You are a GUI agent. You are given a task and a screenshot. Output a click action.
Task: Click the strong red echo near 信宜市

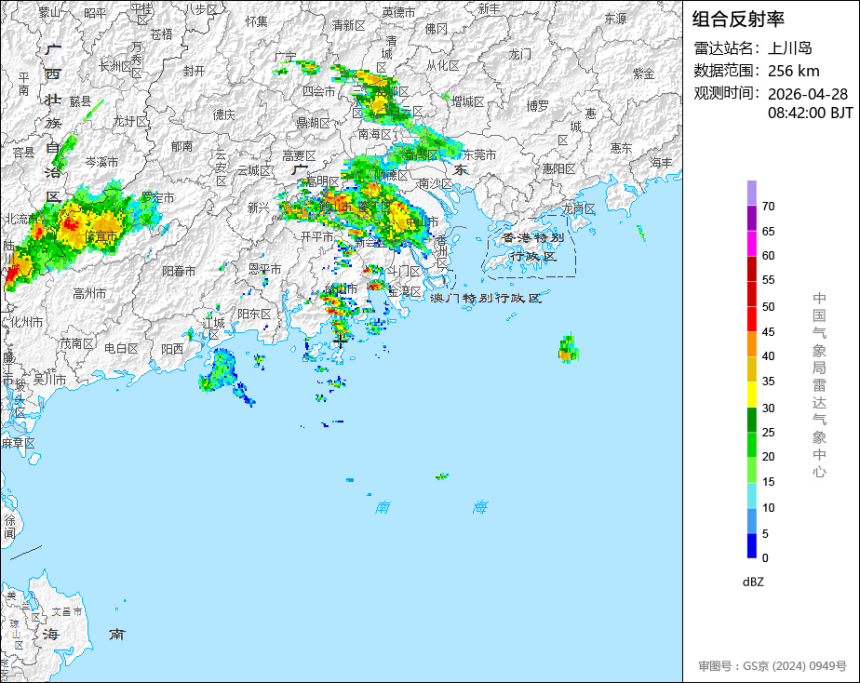70,224
